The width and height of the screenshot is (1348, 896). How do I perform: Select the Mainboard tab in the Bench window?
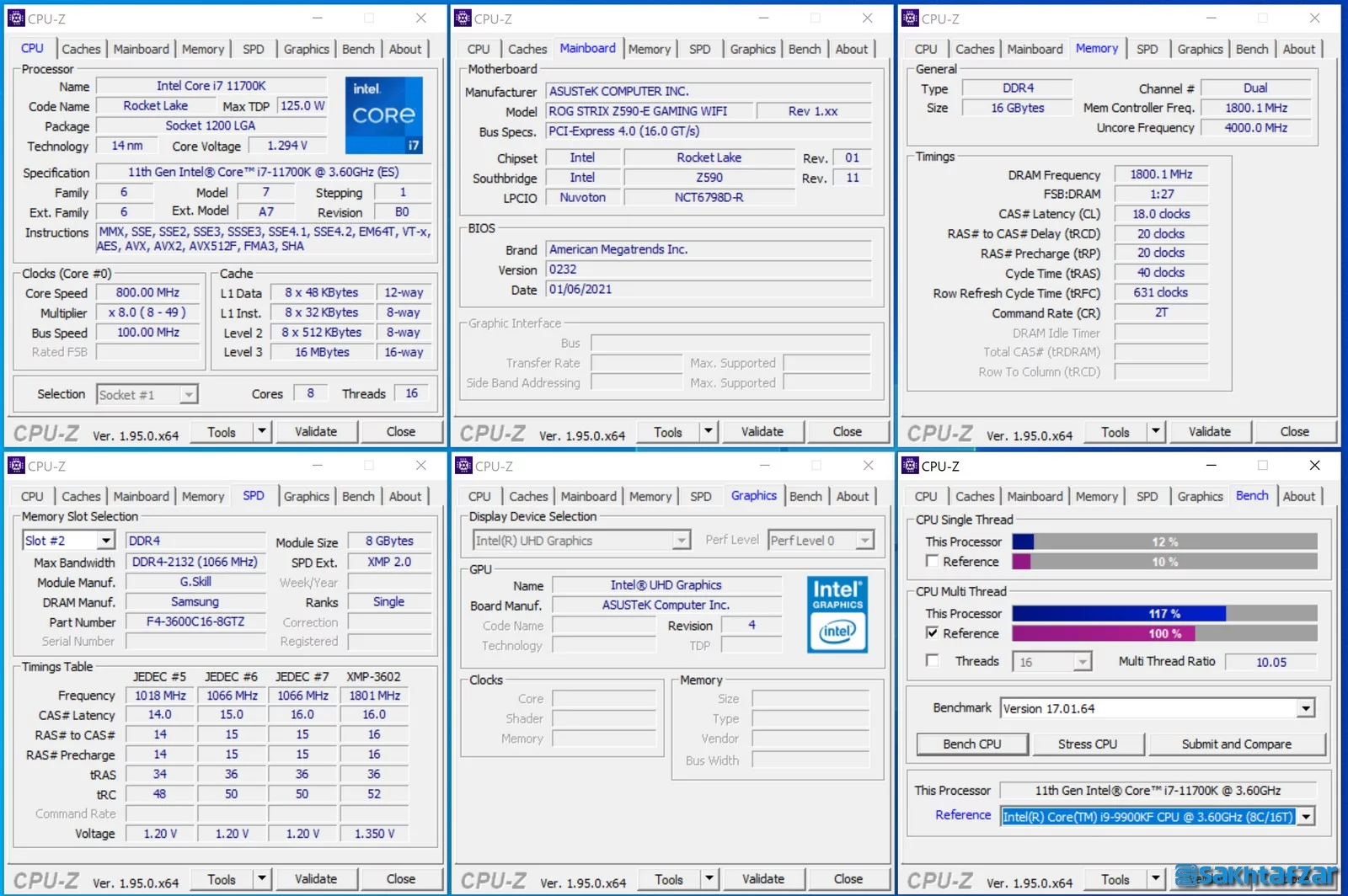pos(1035,496)
